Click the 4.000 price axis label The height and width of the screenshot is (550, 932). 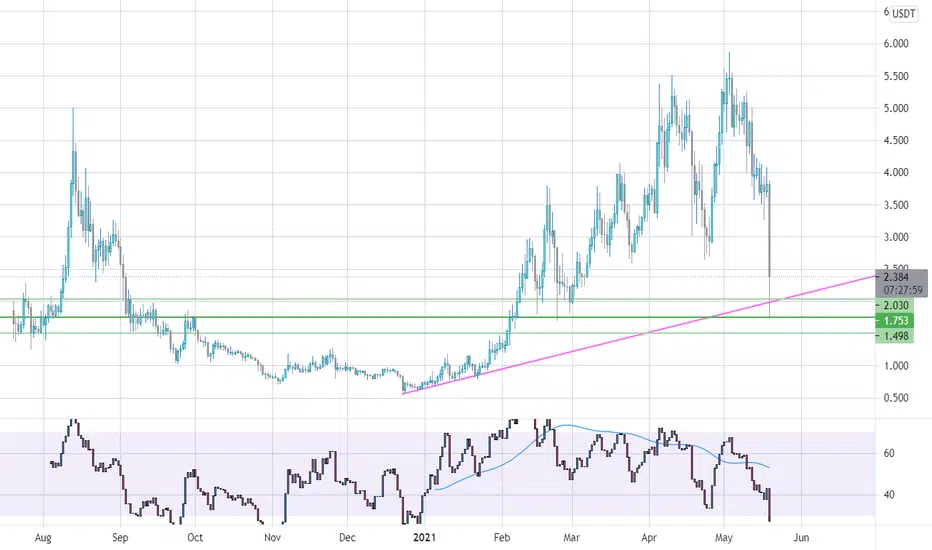tap(896, 172)
